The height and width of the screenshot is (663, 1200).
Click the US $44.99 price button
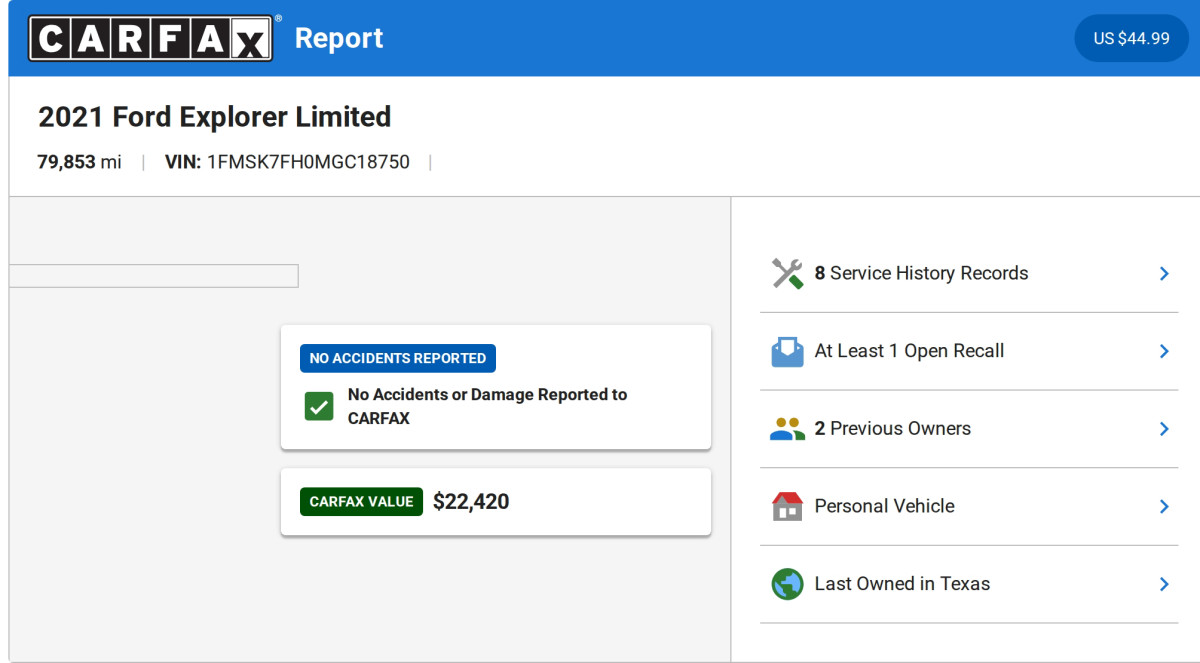(x=1131, y=38)
